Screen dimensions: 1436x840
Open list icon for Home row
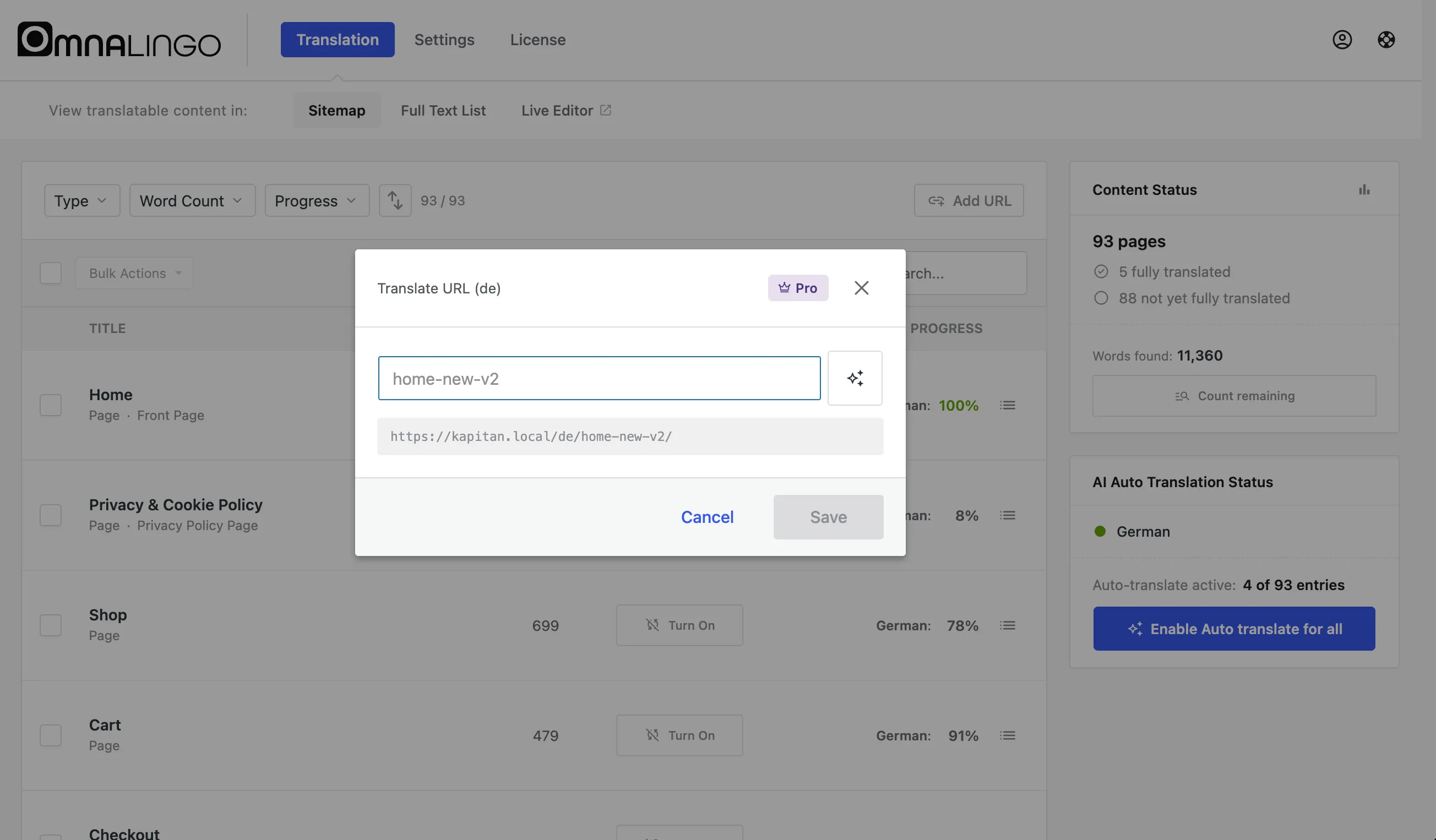(1007, 406)
